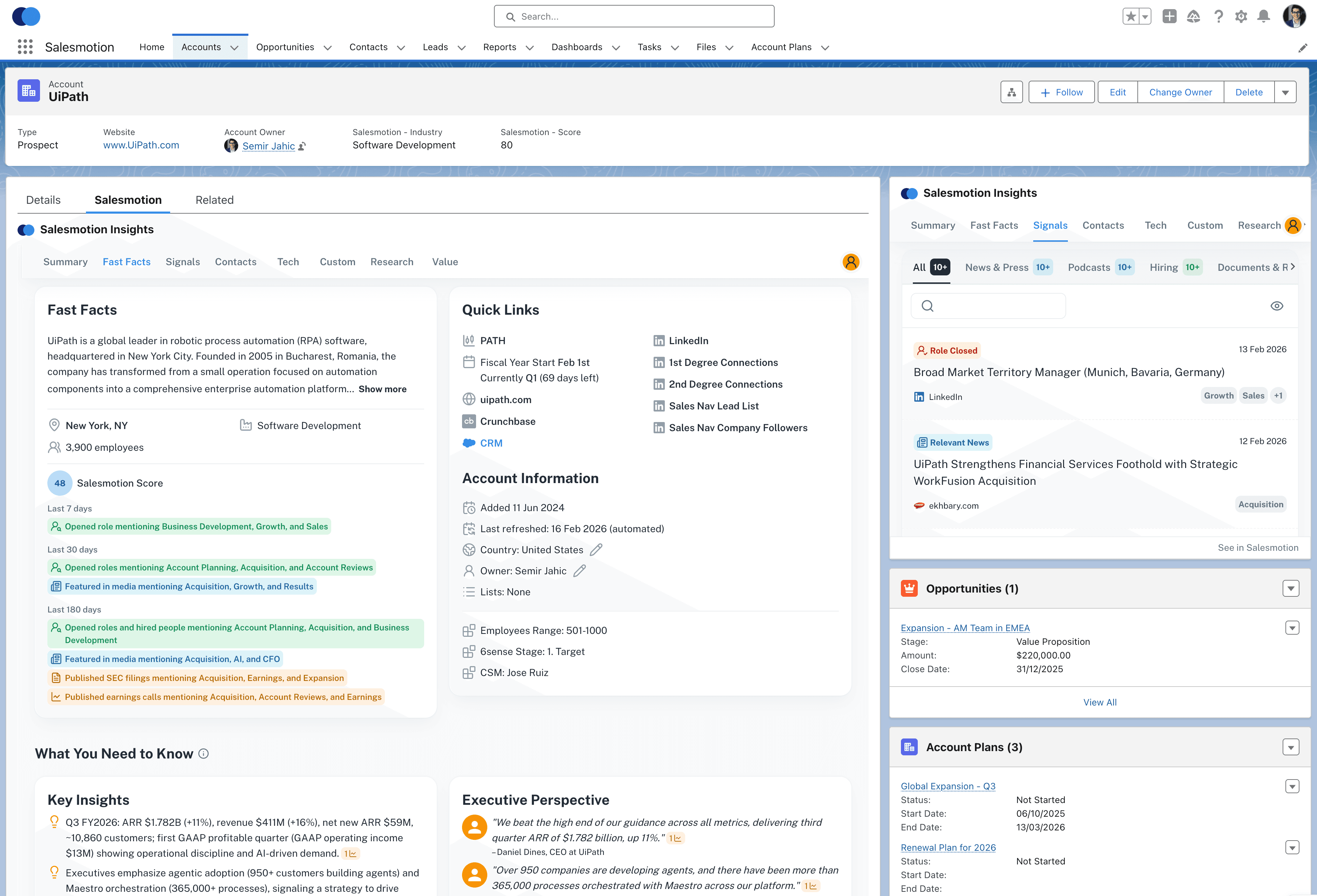
Task: Open the notifications bell
Action: coord(1263,16)
